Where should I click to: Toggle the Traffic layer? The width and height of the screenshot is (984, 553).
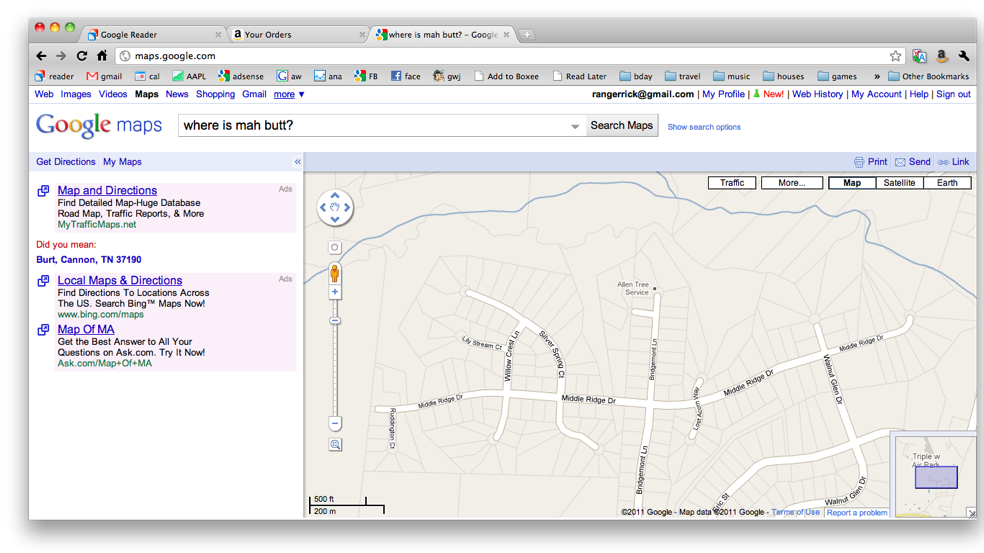point(732,183)
